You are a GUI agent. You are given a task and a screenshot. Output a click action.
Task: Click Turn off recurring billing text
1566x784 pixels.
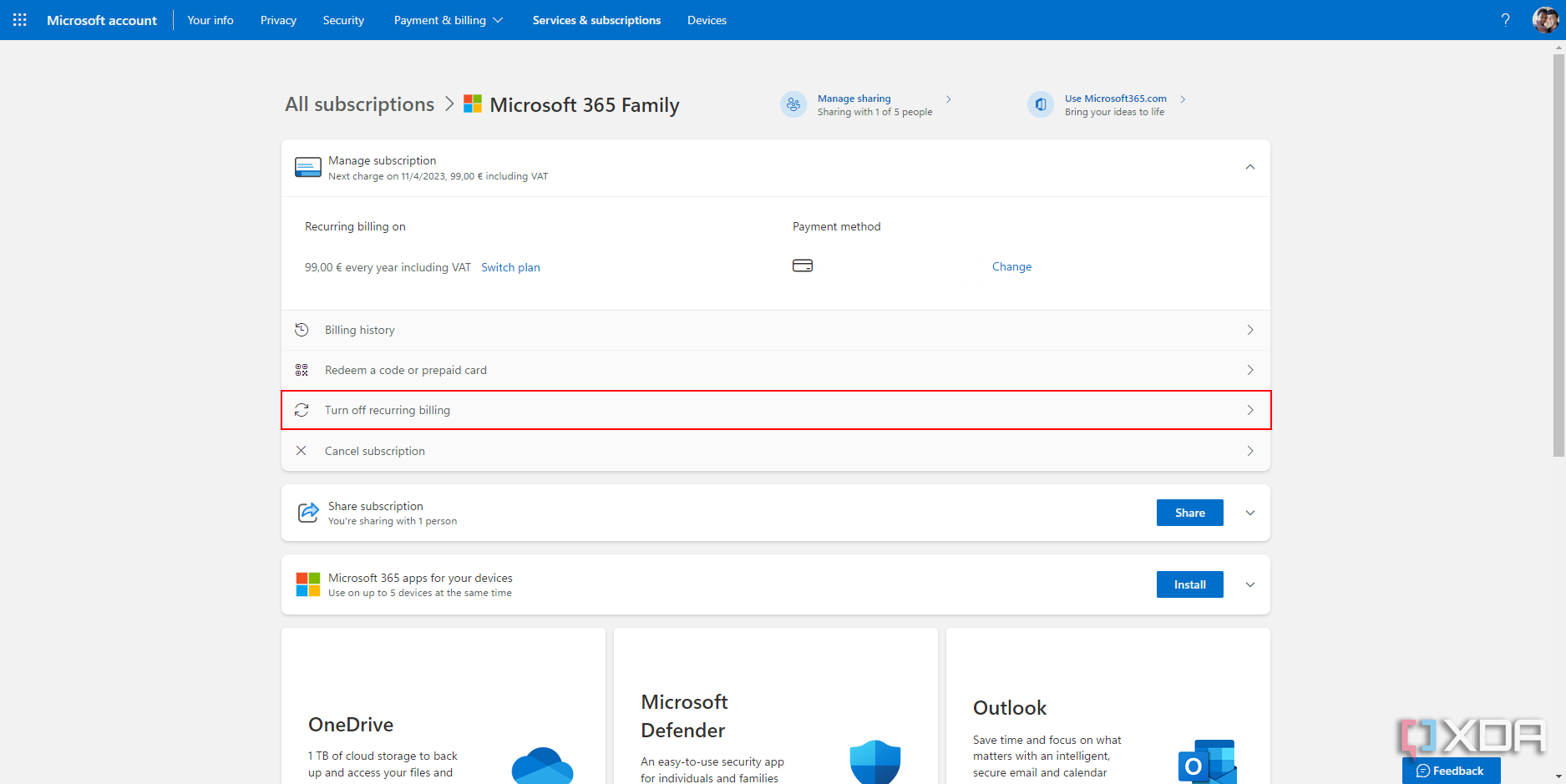388,410
